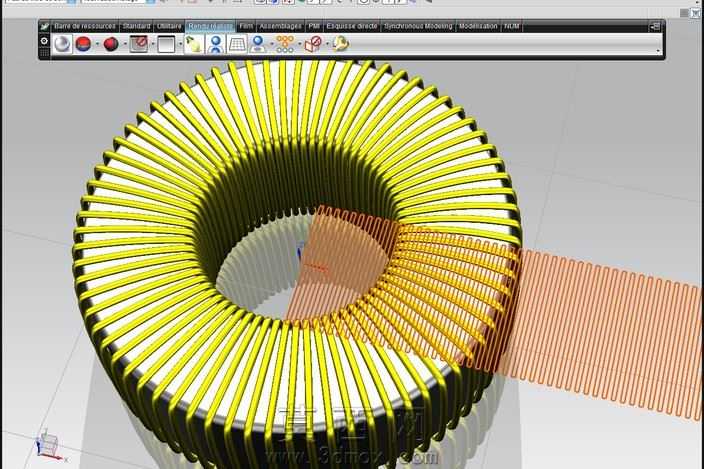Open the Modélisation tab
704x469 pixels.
[x=478, y=26]
